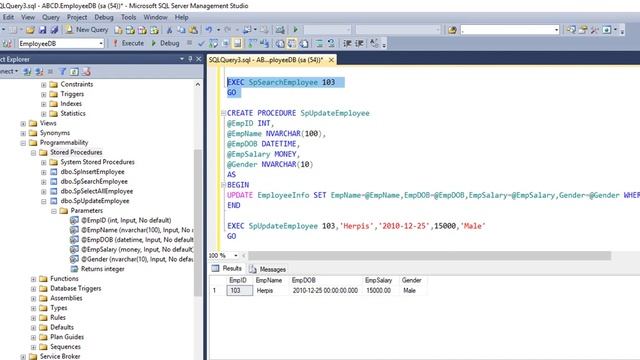Click the Stop icon in the Object Explorer toolbar
The height and width of the screenshot is (360, 640).
coord(51,71)
